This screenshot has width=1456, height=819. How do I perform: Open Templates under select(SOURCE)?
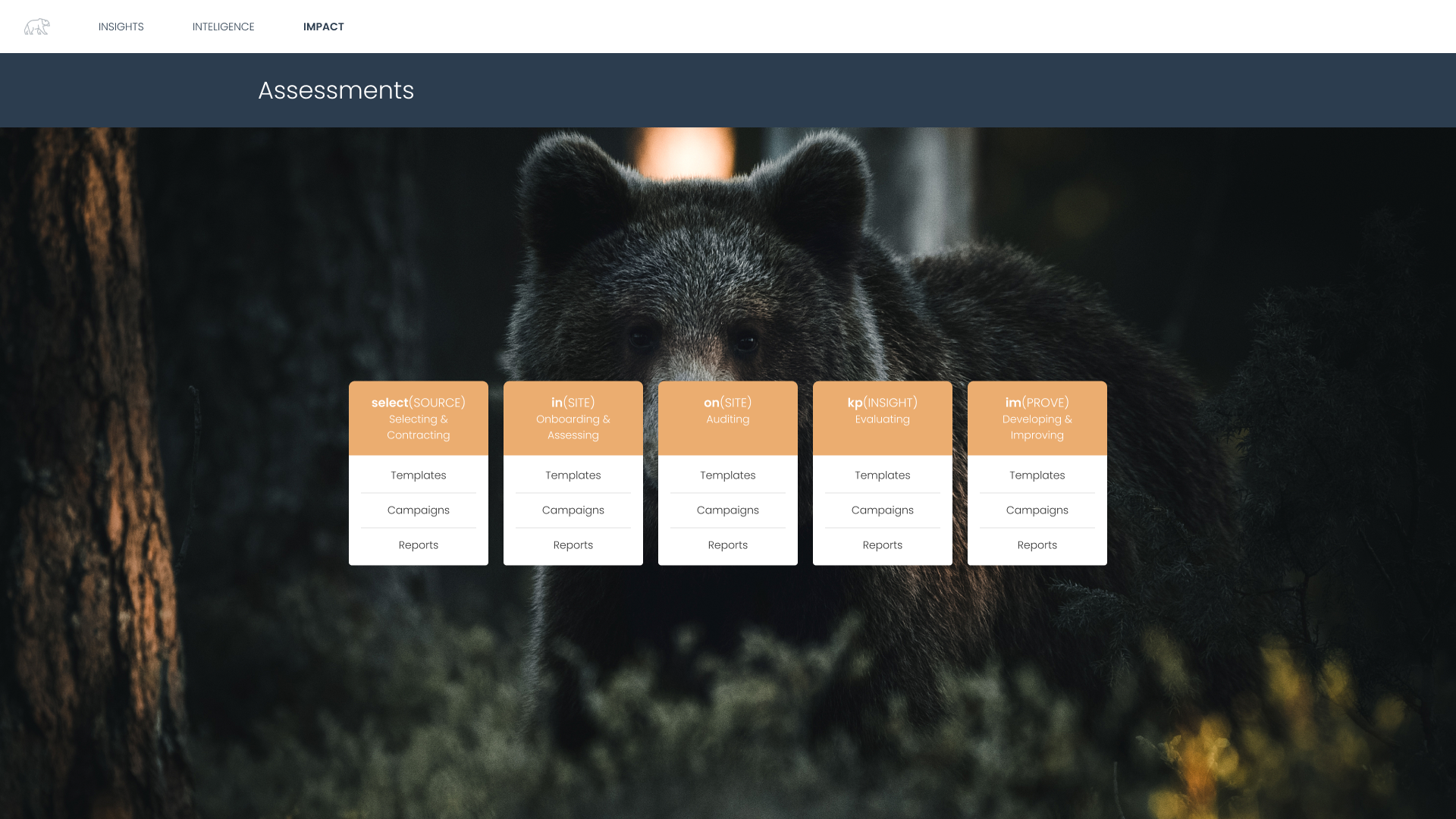(x=418, y=475)
